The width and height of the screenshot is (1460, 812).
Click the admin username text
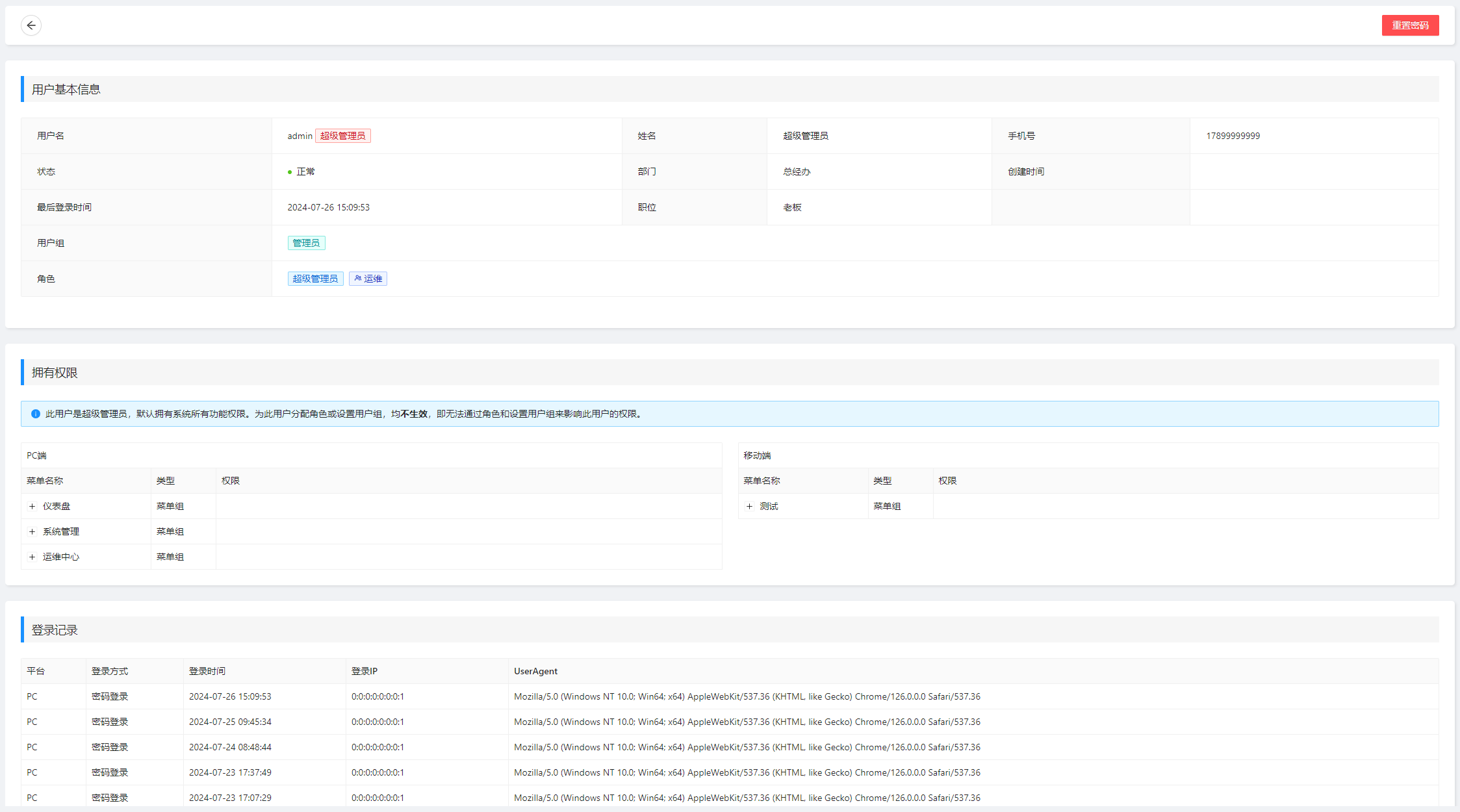click(x=300, y=136)
